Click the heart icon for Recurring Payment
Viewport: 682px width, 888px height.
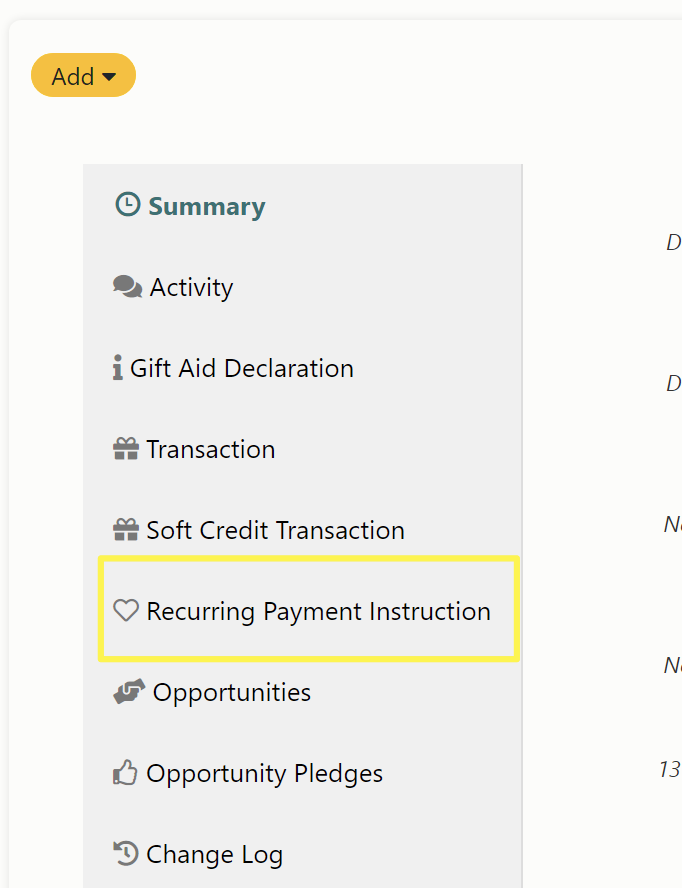(126, 610)
